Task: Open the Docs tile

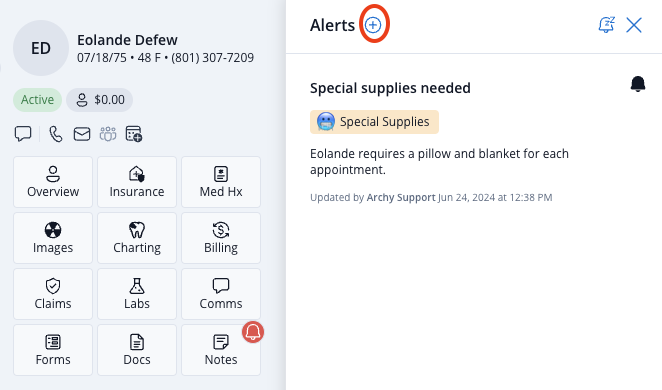Action: click(x=137, y=350)
